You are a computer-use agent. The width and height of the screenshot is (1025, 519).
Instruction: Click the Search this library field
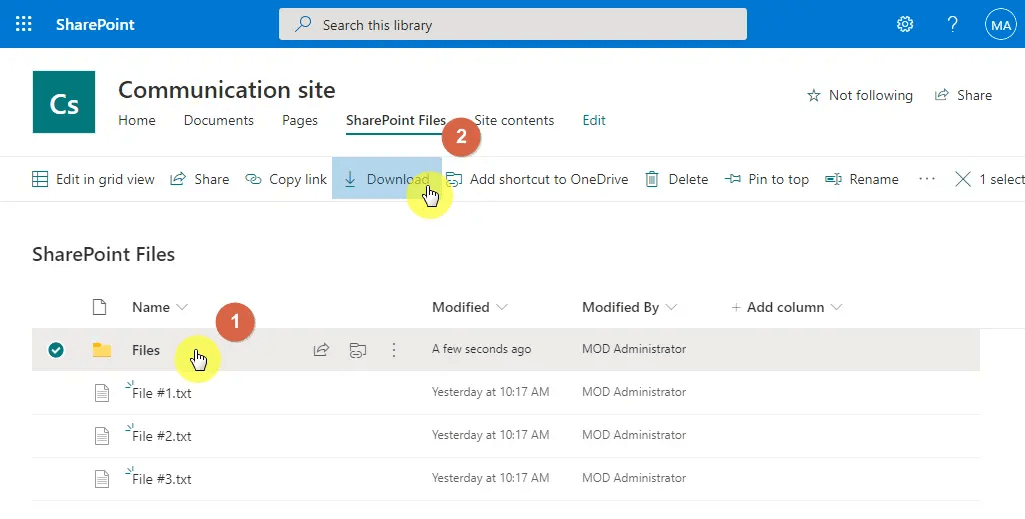click(512, 24)
